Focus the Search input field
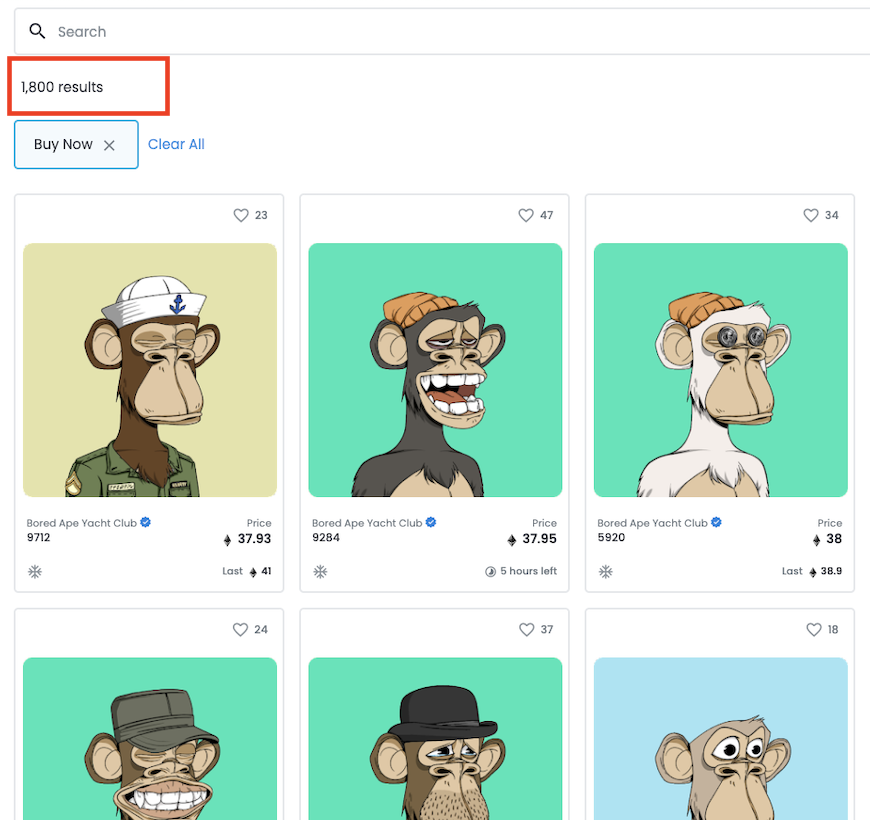 point(450,32)
